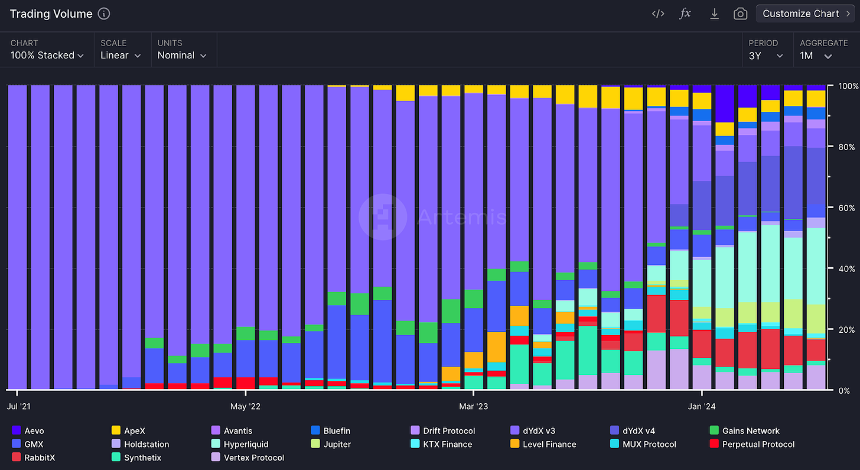The width and height of the screenshot is (860, 470).
Task: Click the RabbitX red legend swatch
Action: 16,457
